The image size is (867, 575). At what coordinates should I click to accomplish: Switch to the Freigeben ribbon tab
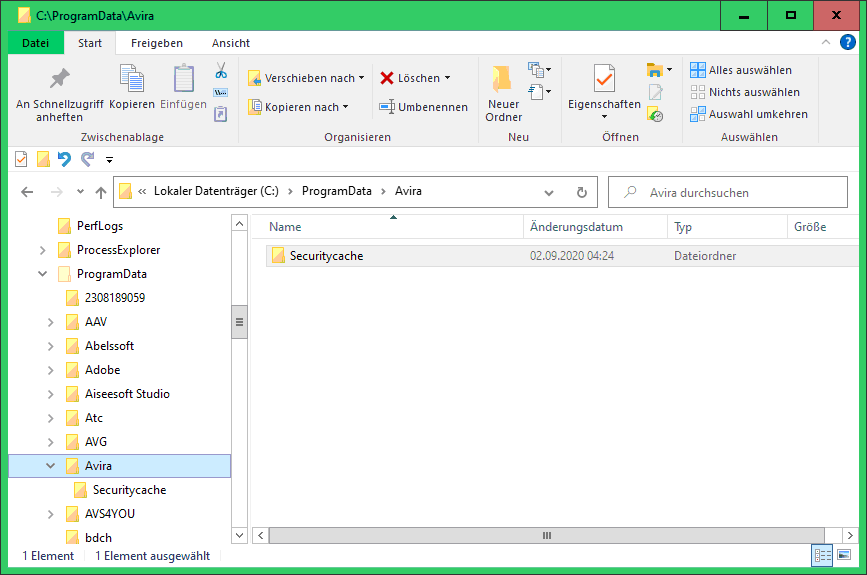(x=156, y=43)
